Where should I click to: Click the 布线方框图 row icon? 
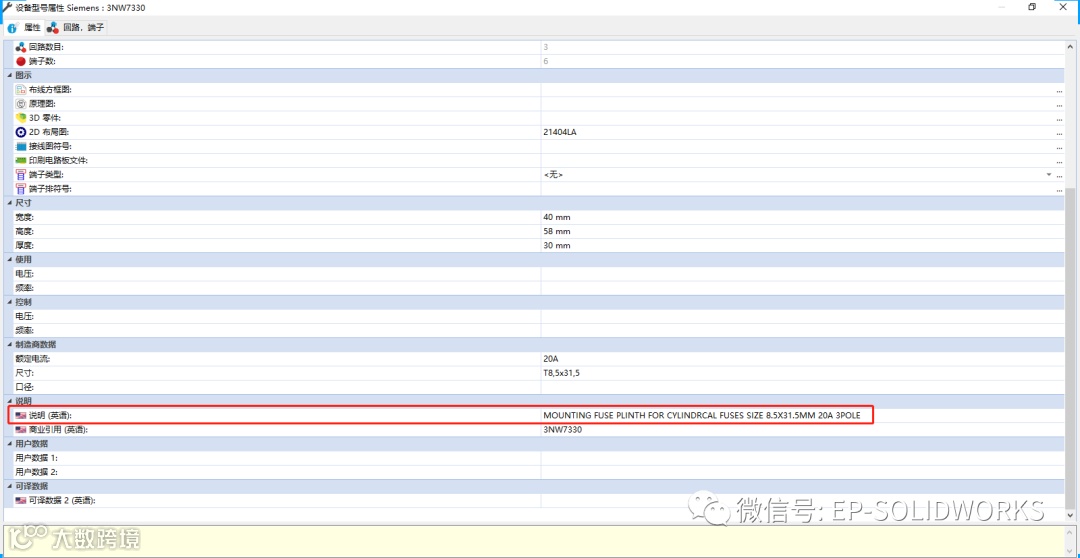pos(21,90)
